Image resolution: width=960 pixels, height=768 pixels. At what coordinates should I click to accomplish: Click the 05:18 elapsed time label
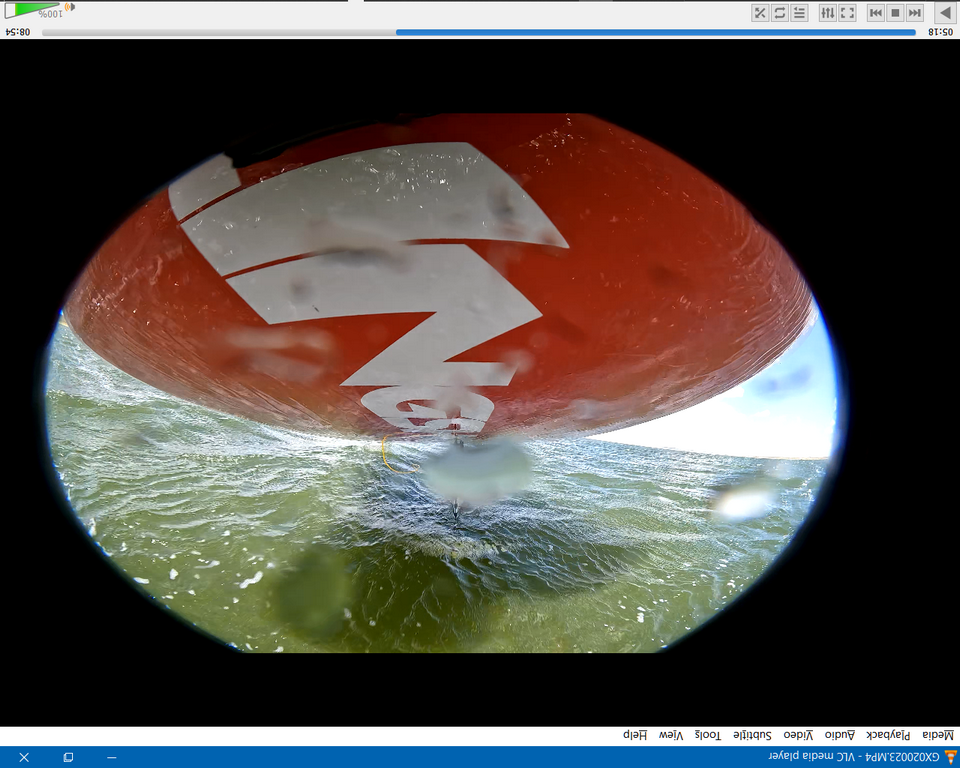pos(940,32)
